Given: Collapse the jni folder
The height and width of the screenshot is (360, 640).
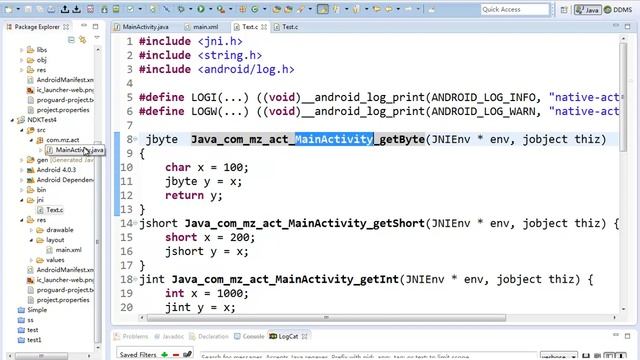Looking at the screenshot, I should tap(22, 200).
